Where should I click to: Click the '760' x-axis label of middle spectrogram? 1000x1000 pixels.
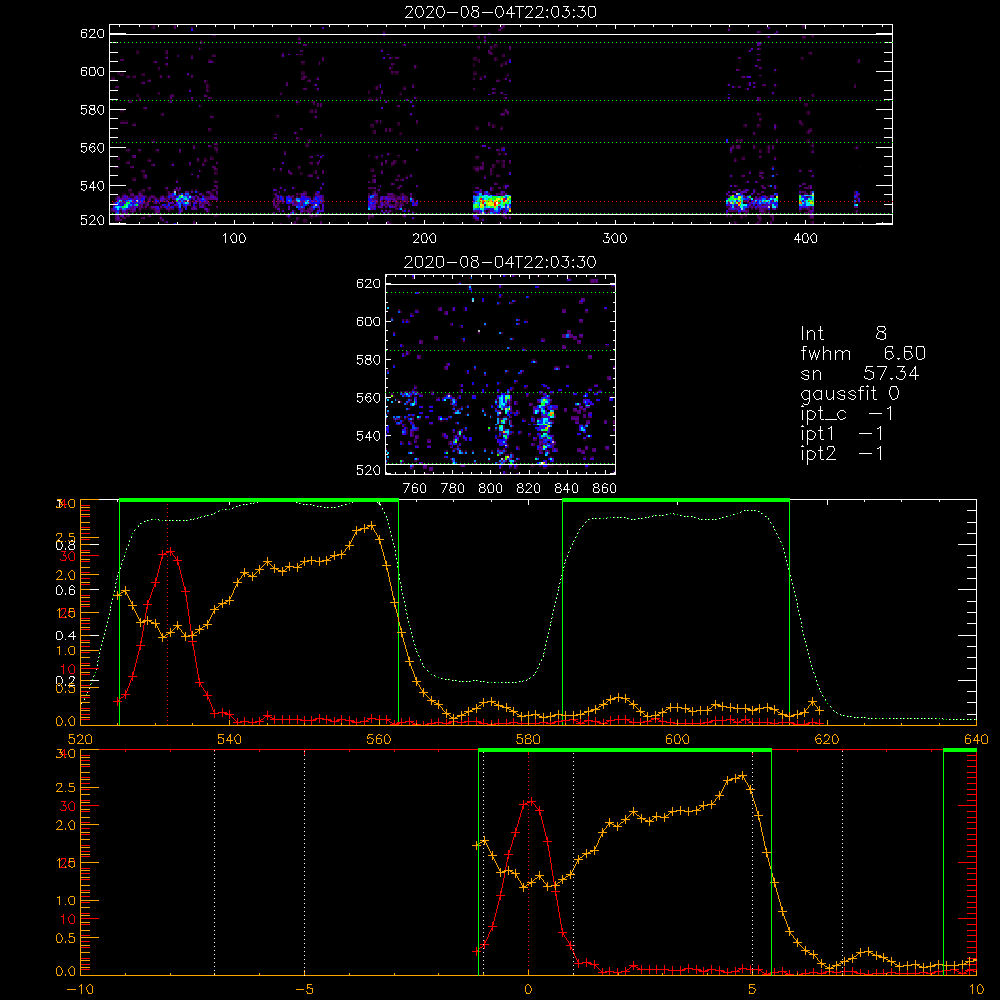415,489
